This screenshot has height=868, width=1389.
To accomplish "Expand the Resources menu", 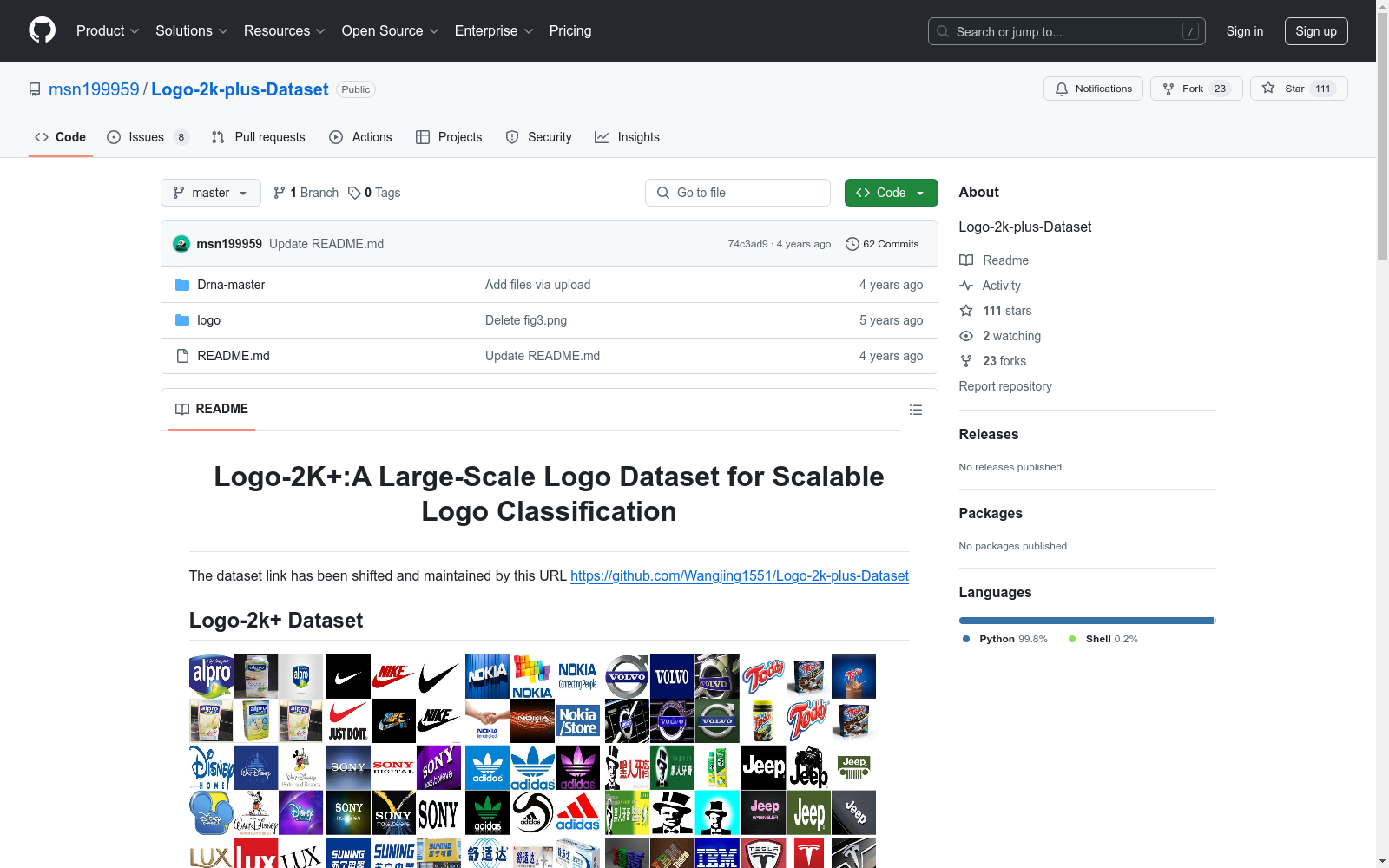I will (x=285, y=31).
